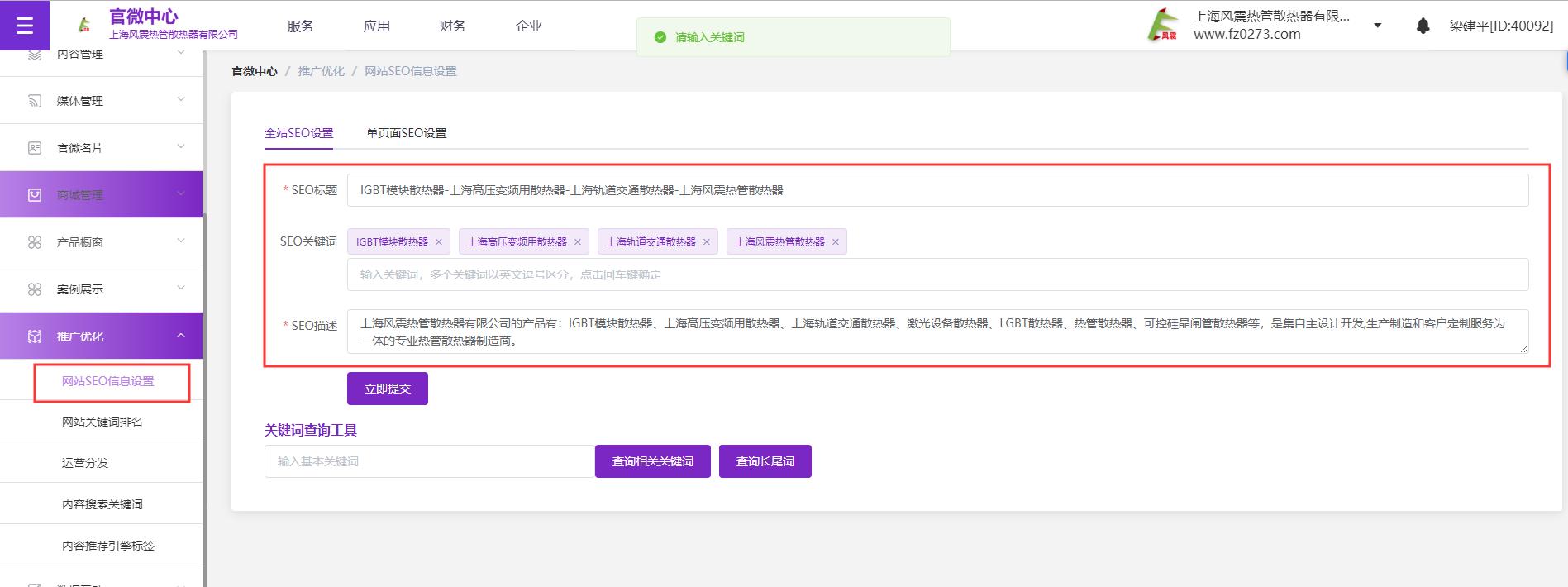This screenshot has width=1568, height=587.
Task: Click the user name 梁建平[ID:40092]
Action: pyautogui.click(x=1501, y=26)
